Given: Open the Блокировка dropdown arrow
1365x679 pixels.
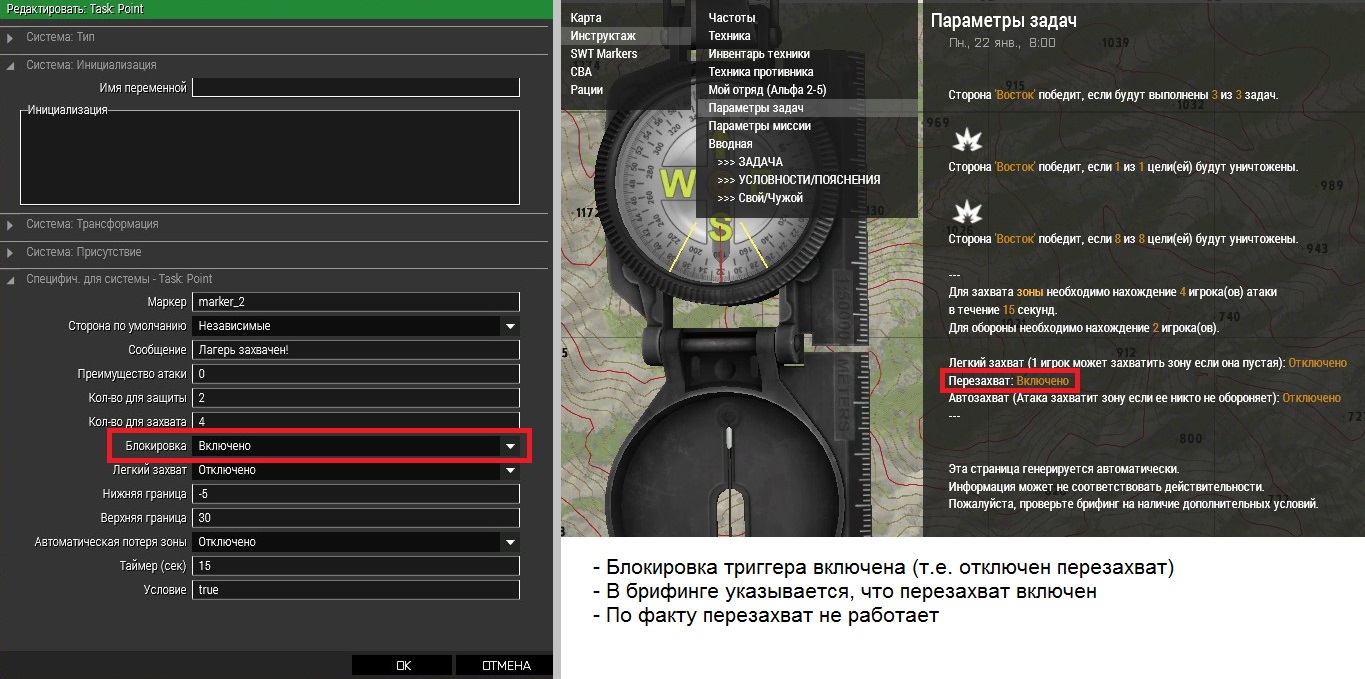Looking at the screenshot, I should tap(510, 446).
